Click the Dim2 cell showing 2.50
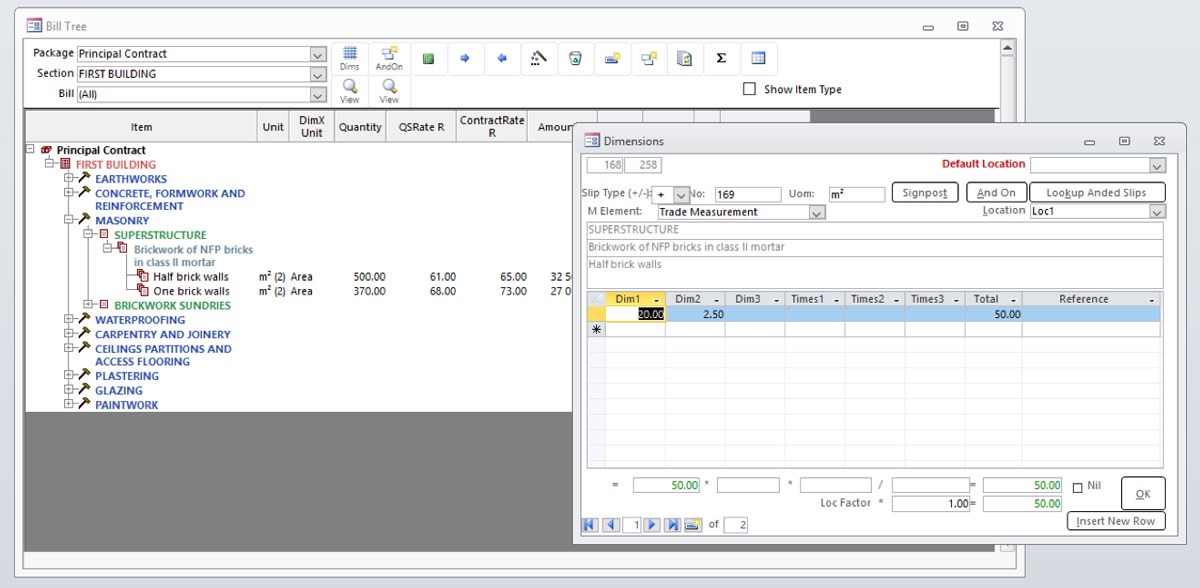Image resolution: width=1200 pixels, height=588 pixels. (695, 314)
